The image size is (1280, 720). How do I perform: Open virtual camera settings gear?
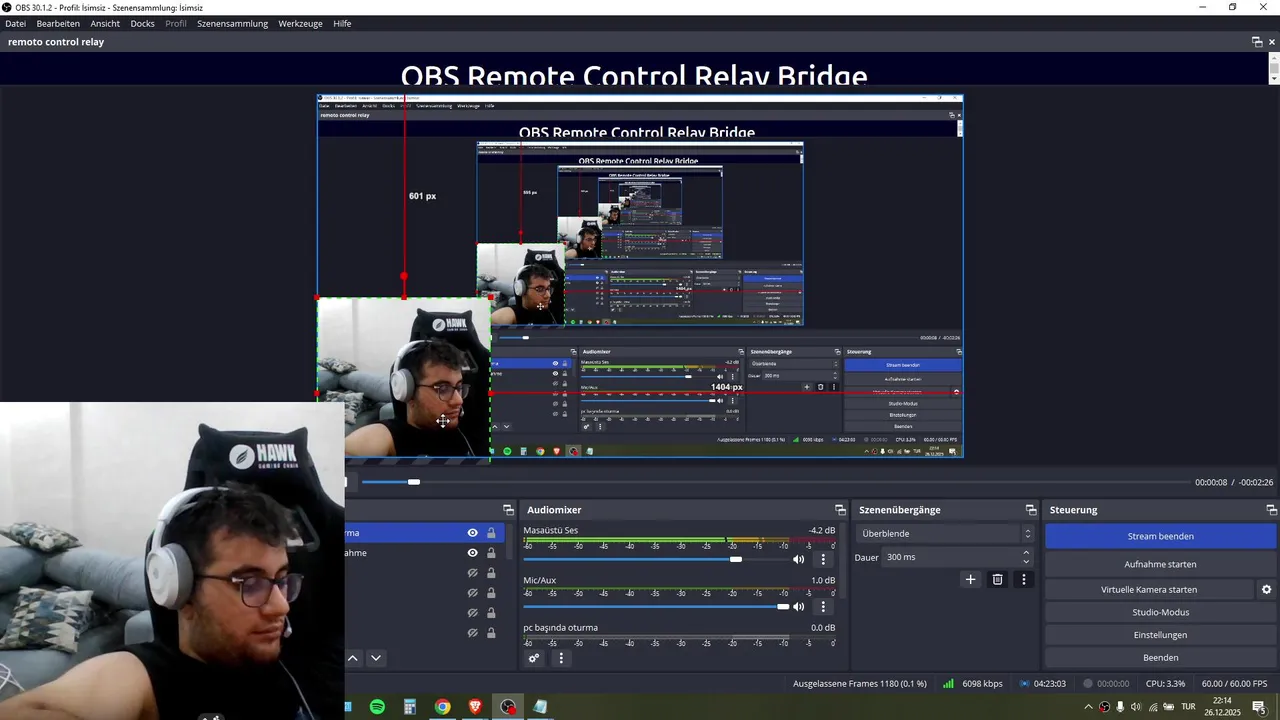1266,590
